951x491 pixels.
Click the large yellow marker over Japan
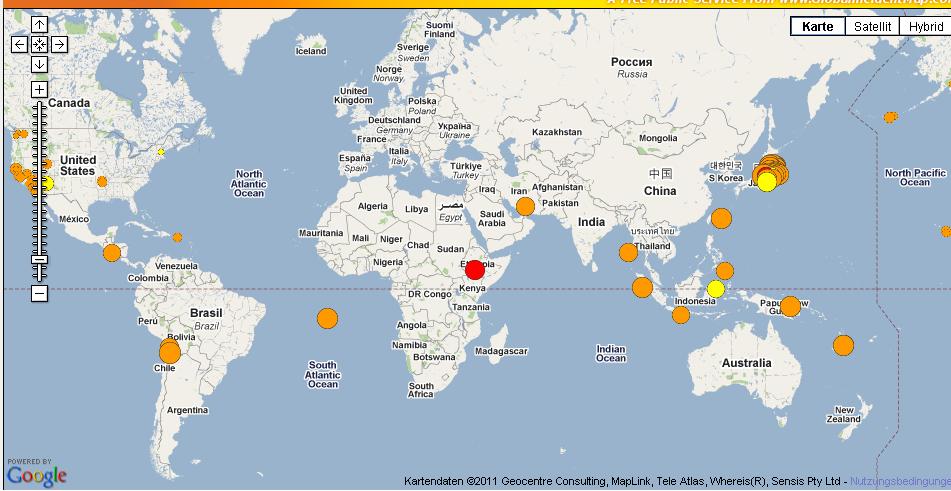(x=767, y=182)
